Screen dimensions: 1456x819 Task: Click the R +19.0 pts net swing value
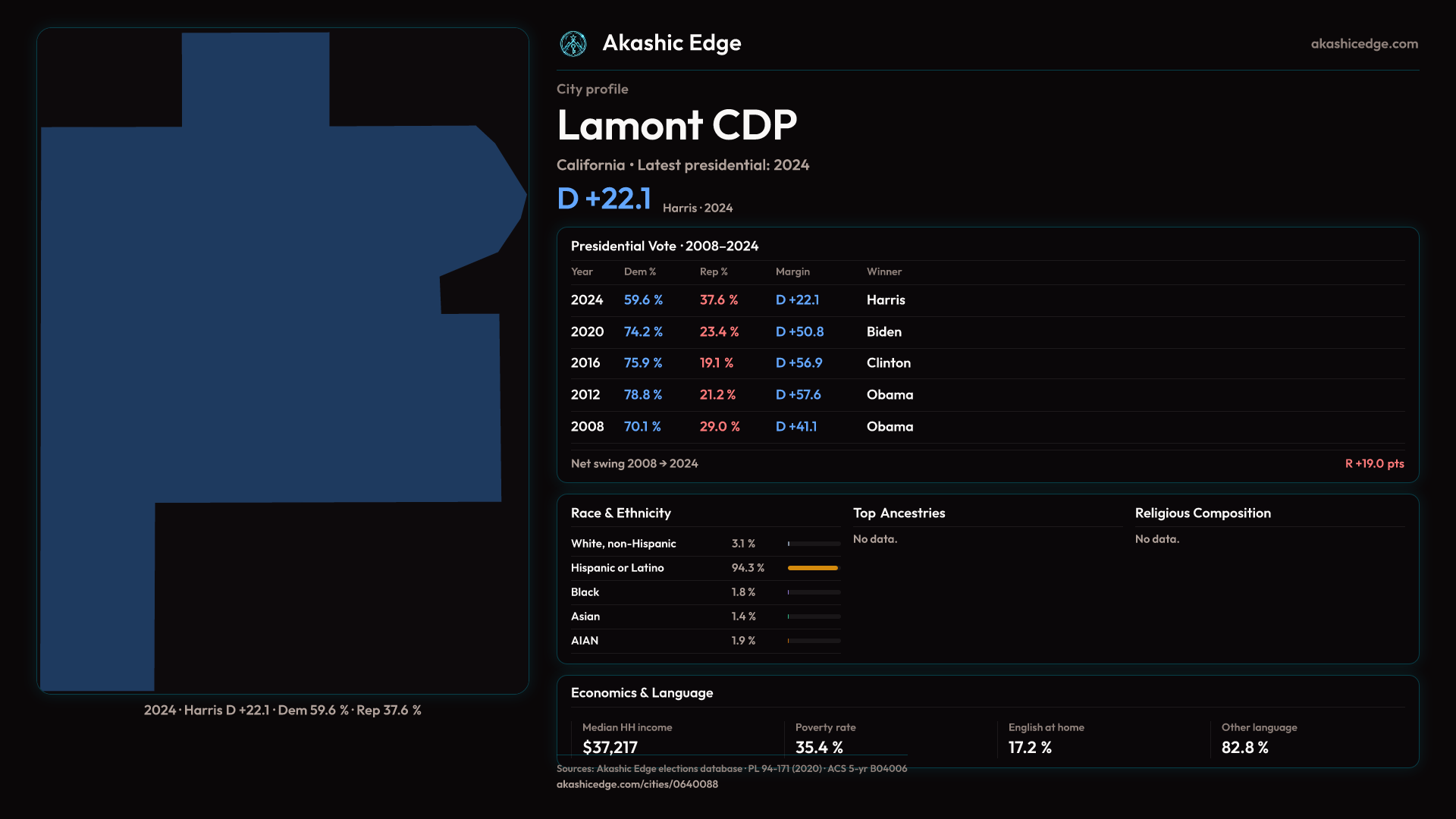(1374, 463)
